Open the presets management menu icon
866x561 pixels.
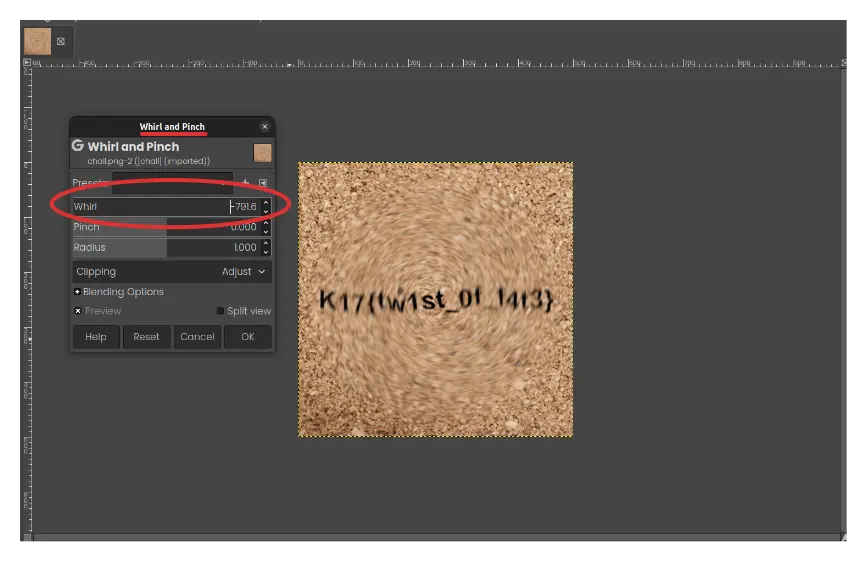263,183
